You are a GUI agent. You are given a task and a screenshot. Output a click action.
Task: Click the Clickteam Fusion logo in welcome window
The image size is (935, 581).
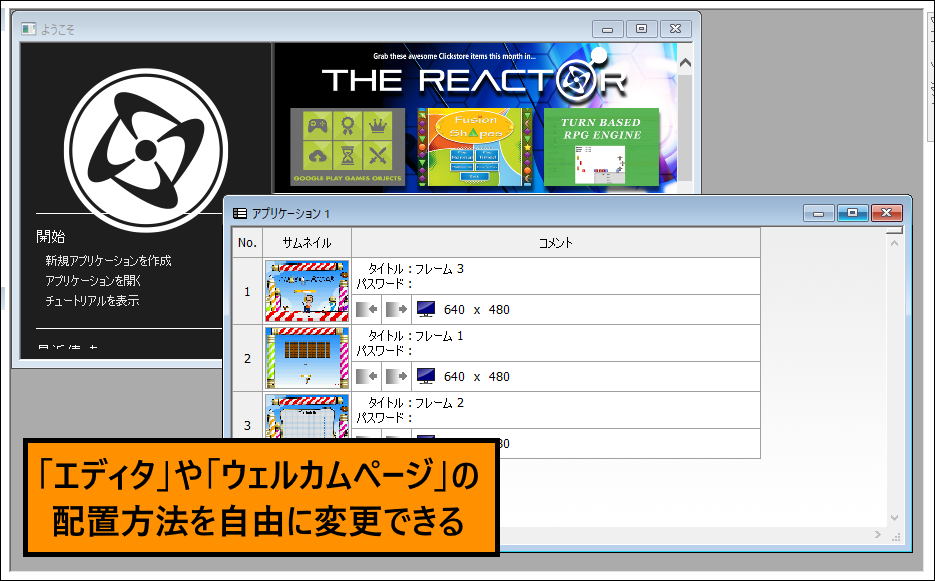point(145,150)
